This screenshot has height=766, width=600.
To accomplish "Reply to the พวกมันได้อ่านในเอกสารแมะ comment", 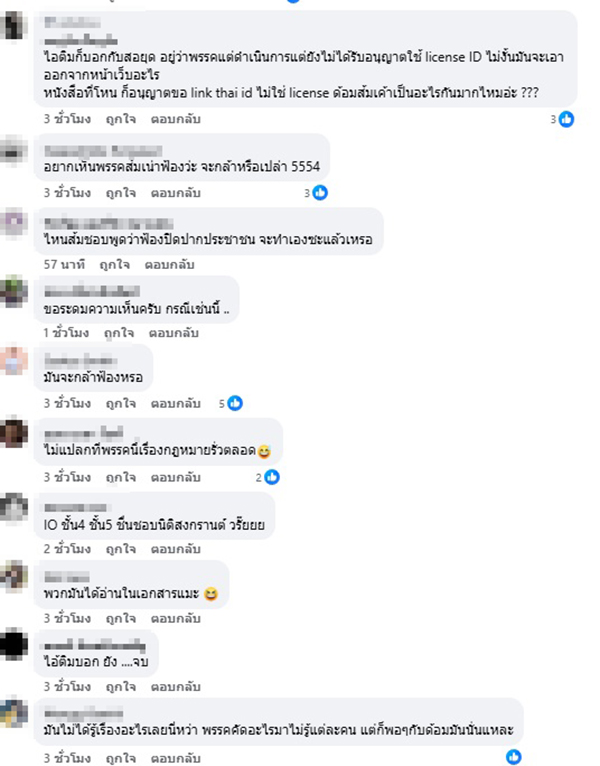I will pyautogui.click(x=175, y=618).
